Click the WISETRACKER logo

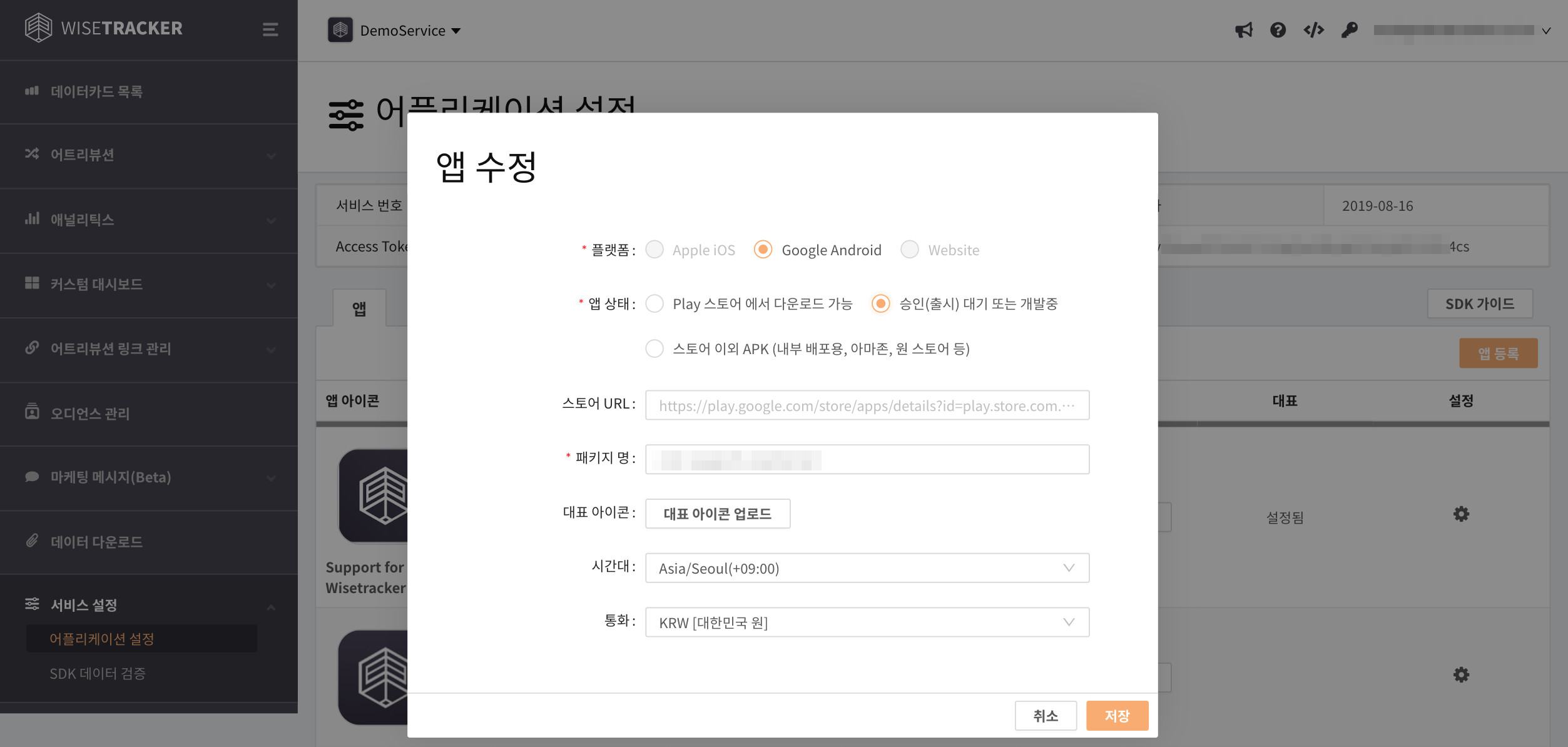(x=104, y=28)
